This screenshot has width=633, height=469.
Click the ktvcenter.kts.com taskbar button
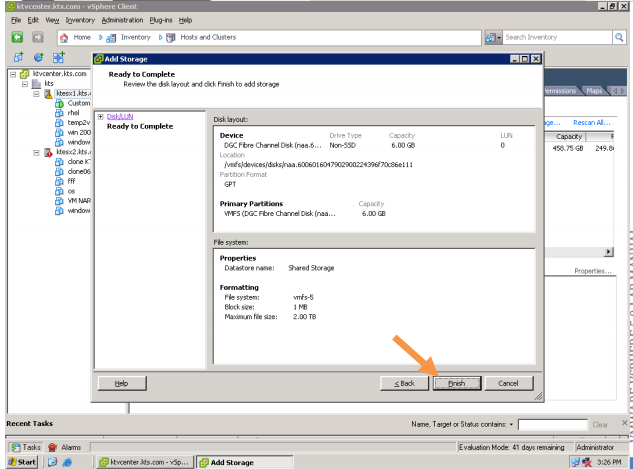point(144,462)
